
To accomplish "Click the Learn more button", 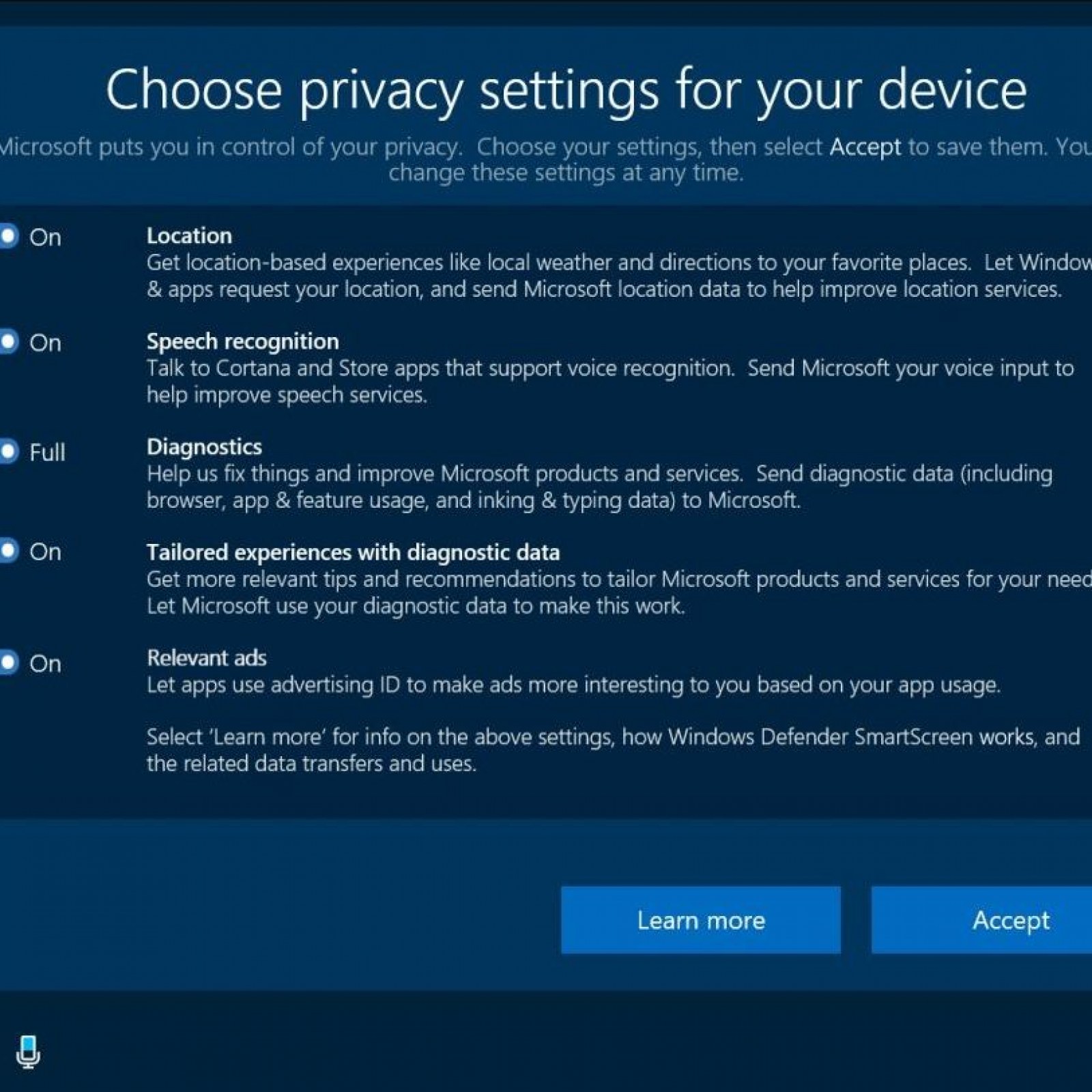I will point(701,920).
